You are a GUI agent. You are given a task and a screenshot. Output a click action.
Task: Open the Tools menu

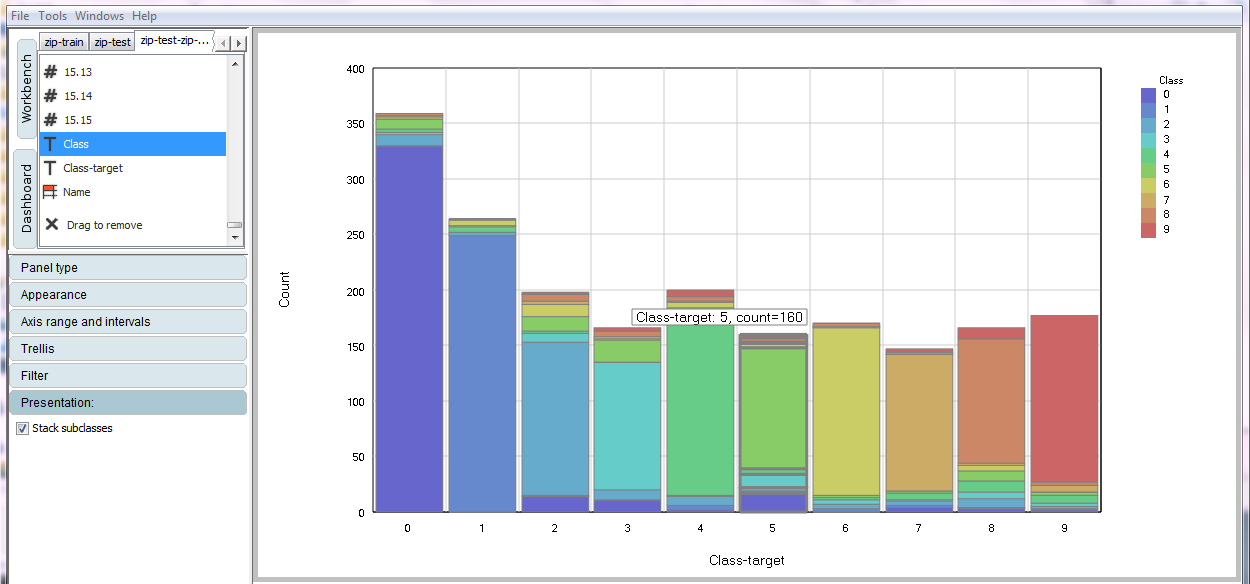[52, 16]
